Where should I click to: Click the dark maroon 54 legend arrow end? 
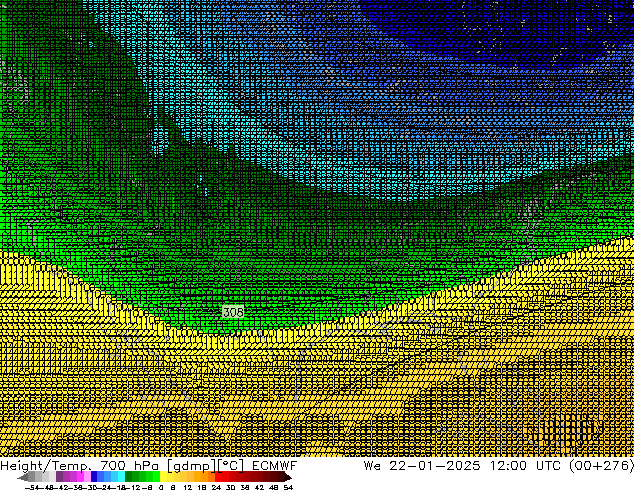pos(288,476)
